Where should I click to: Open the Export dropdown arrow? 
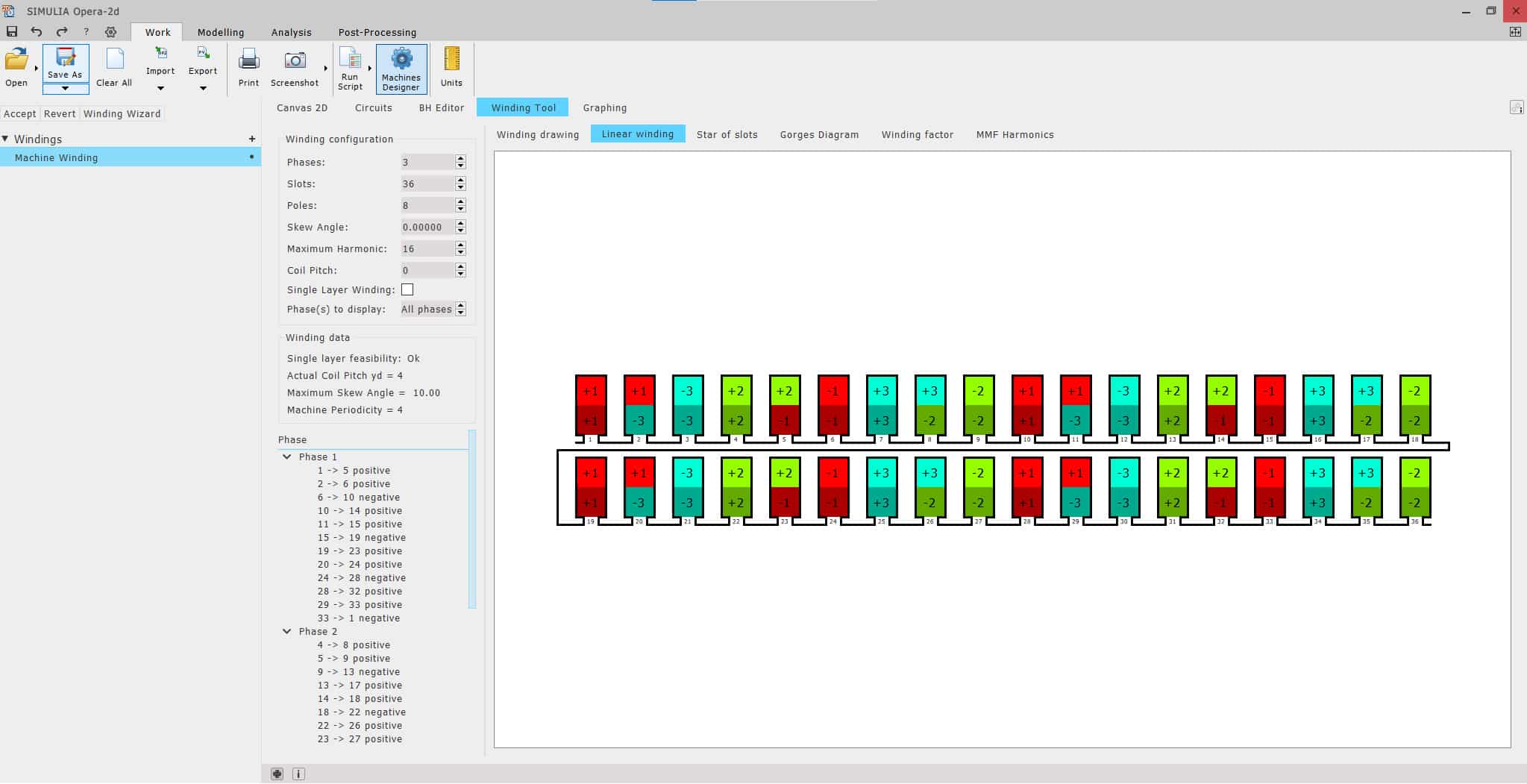[x=203, y=88]
